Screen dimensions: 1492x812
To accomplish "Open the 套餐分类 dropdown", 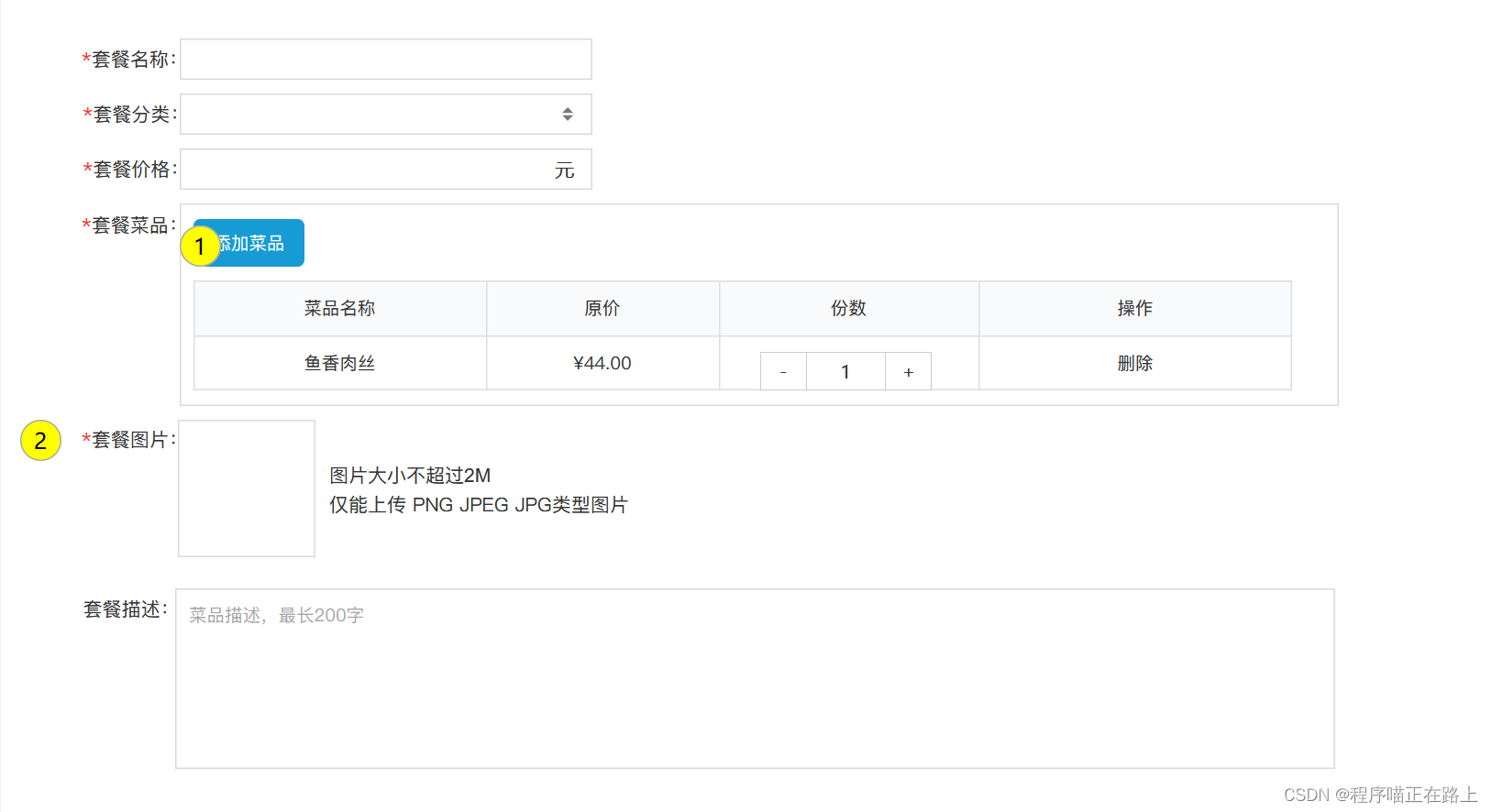I will tap(386, 114).
